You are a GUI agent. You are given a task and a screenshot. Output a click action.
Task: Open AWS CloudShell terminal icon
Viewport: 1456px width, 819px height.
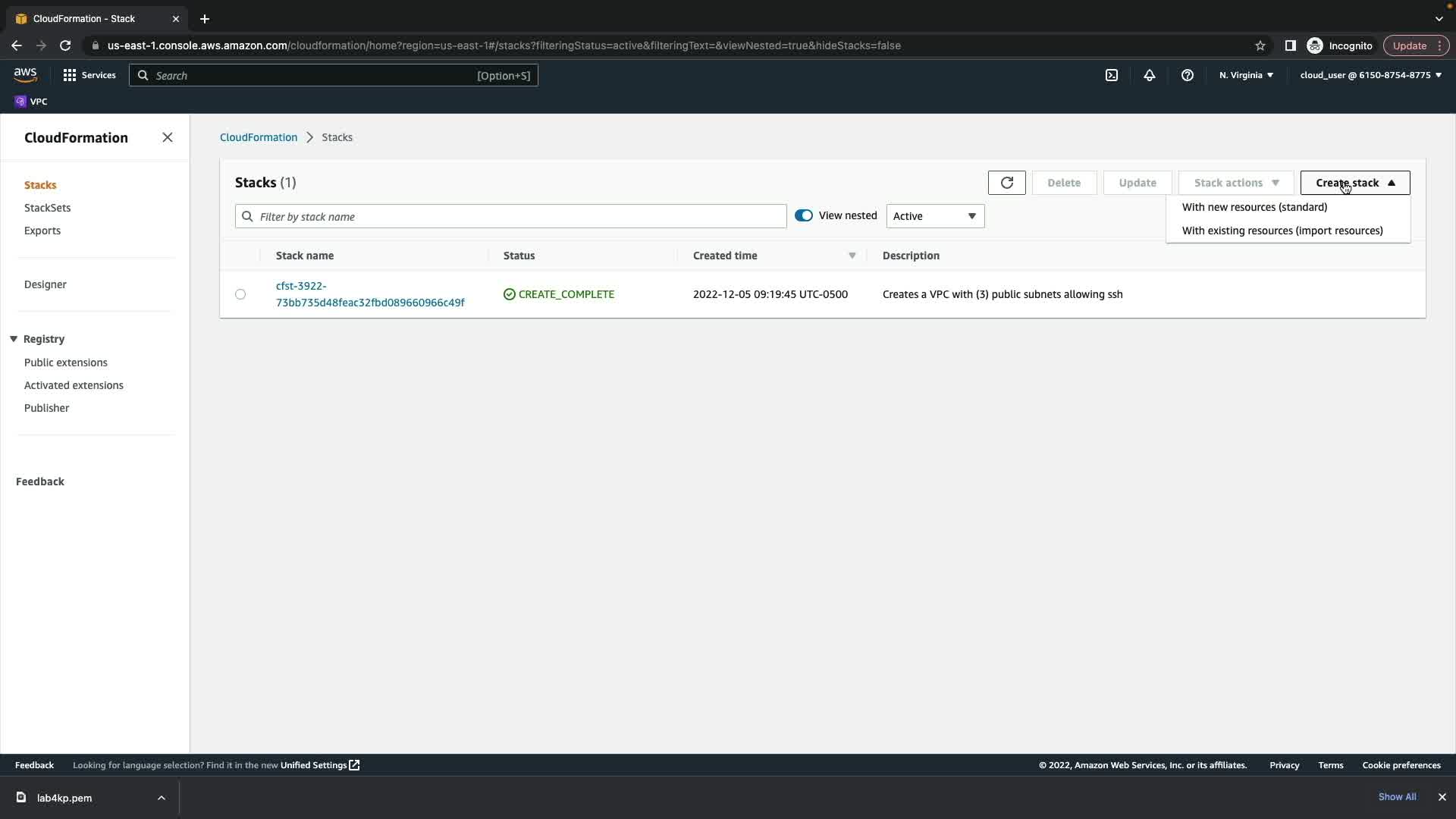coord(1111,75)
